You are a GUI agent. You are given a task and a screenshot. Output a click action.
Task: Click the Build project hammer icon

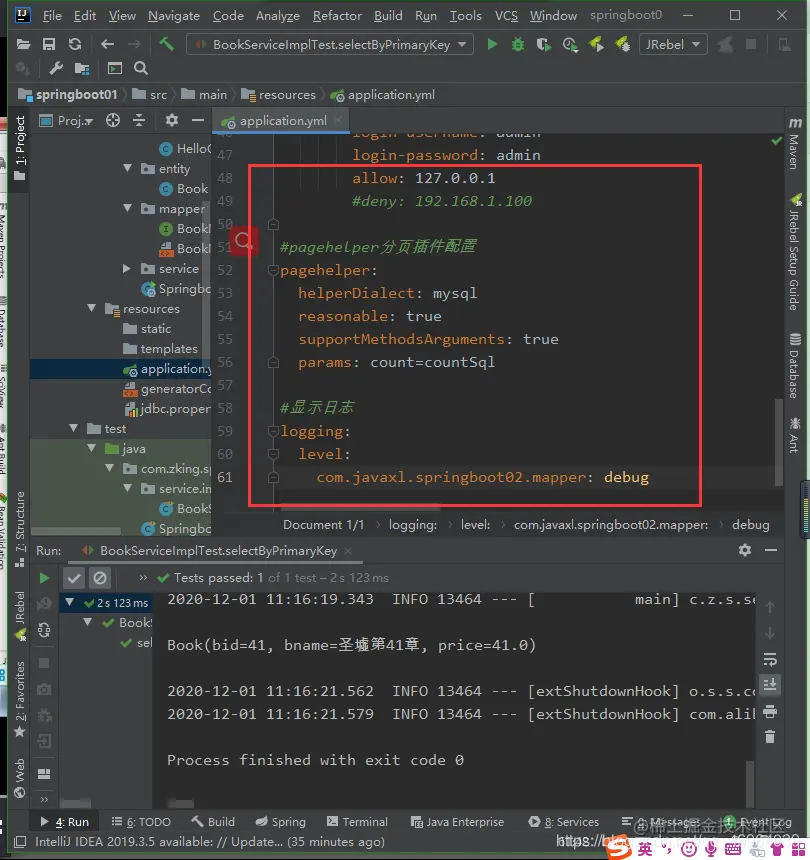[x=167, y=44]
